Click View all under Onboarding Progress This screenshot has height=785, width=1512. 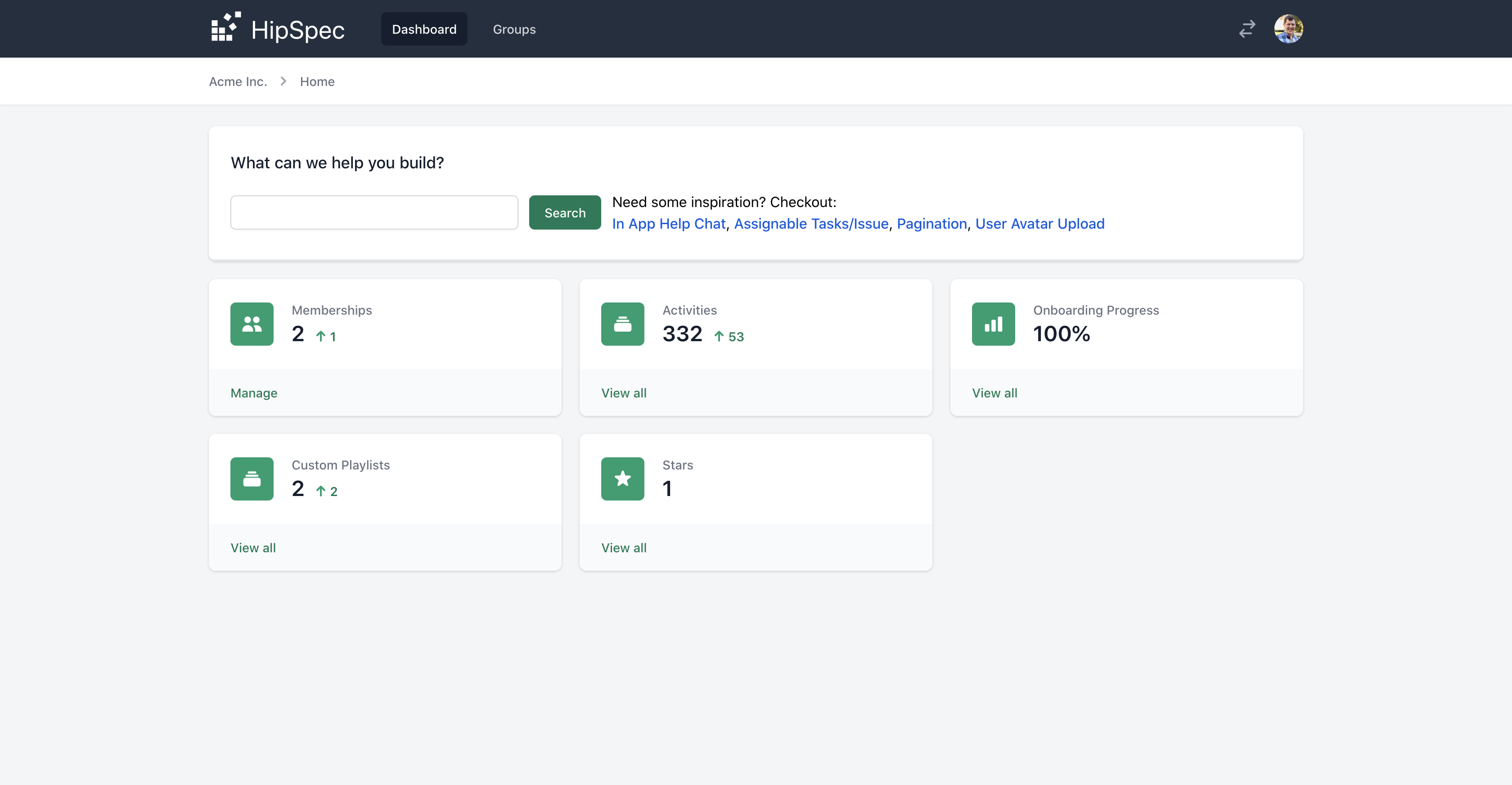(994, 393)
